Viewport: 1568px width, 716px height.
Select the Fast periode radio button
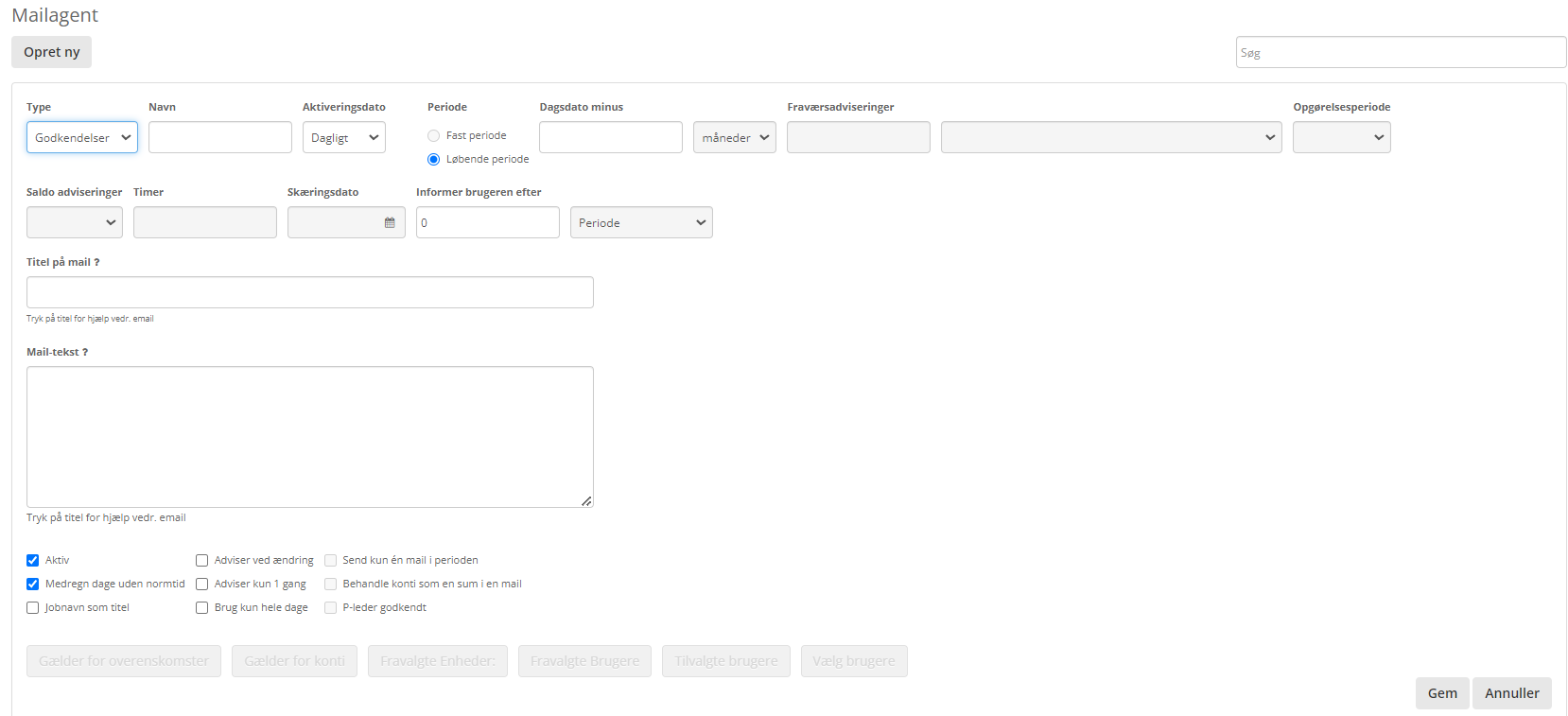pos(433,136)
